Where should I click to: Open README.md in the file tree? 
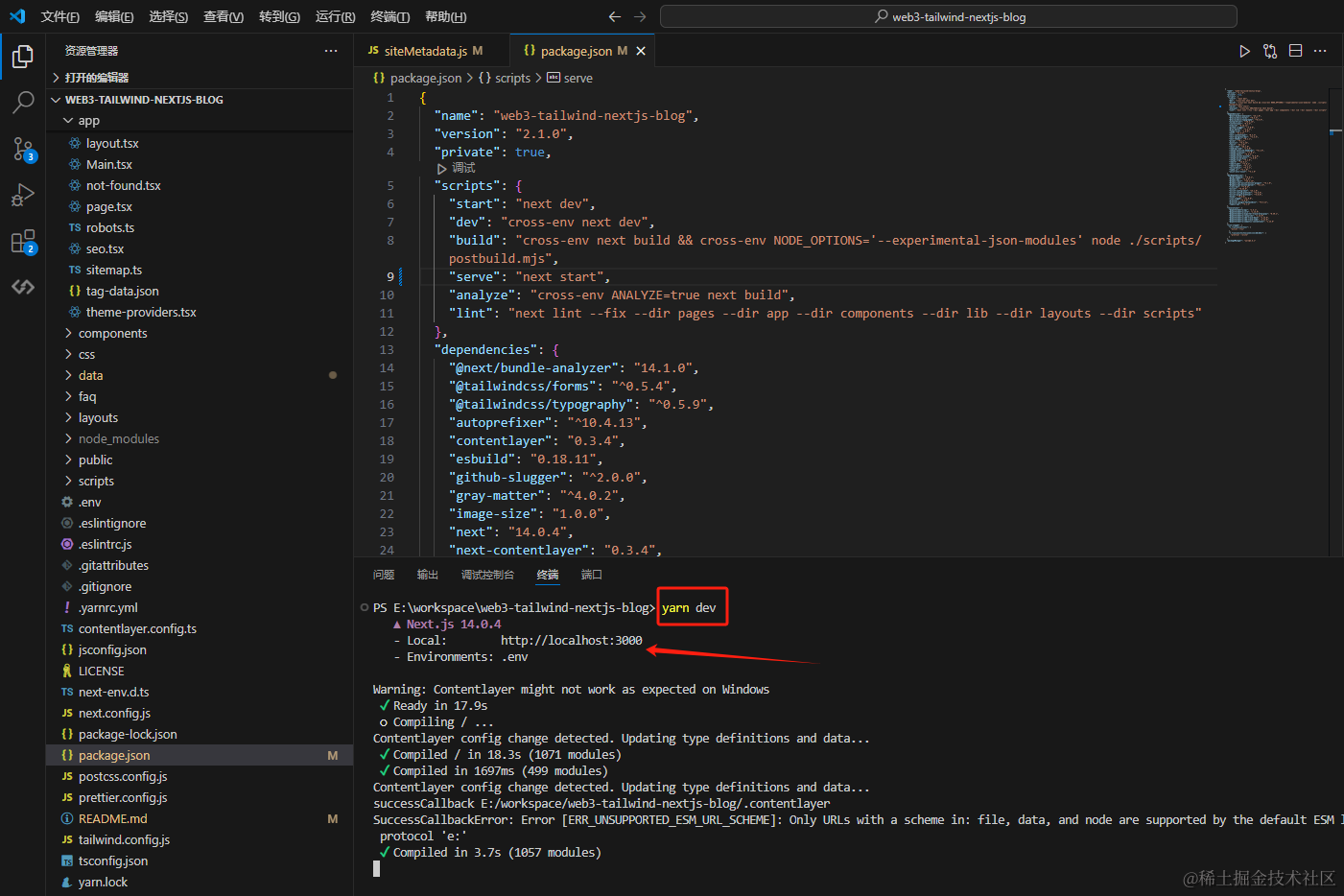200,819
